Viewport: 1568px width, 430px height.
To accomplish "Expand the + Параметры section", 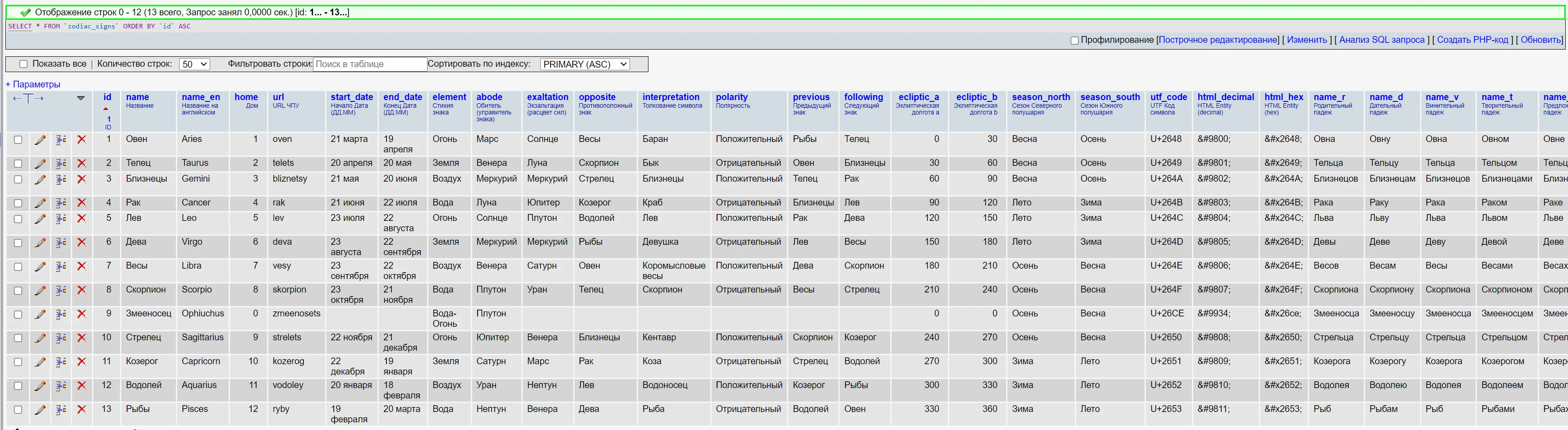I will coord(33,85).
